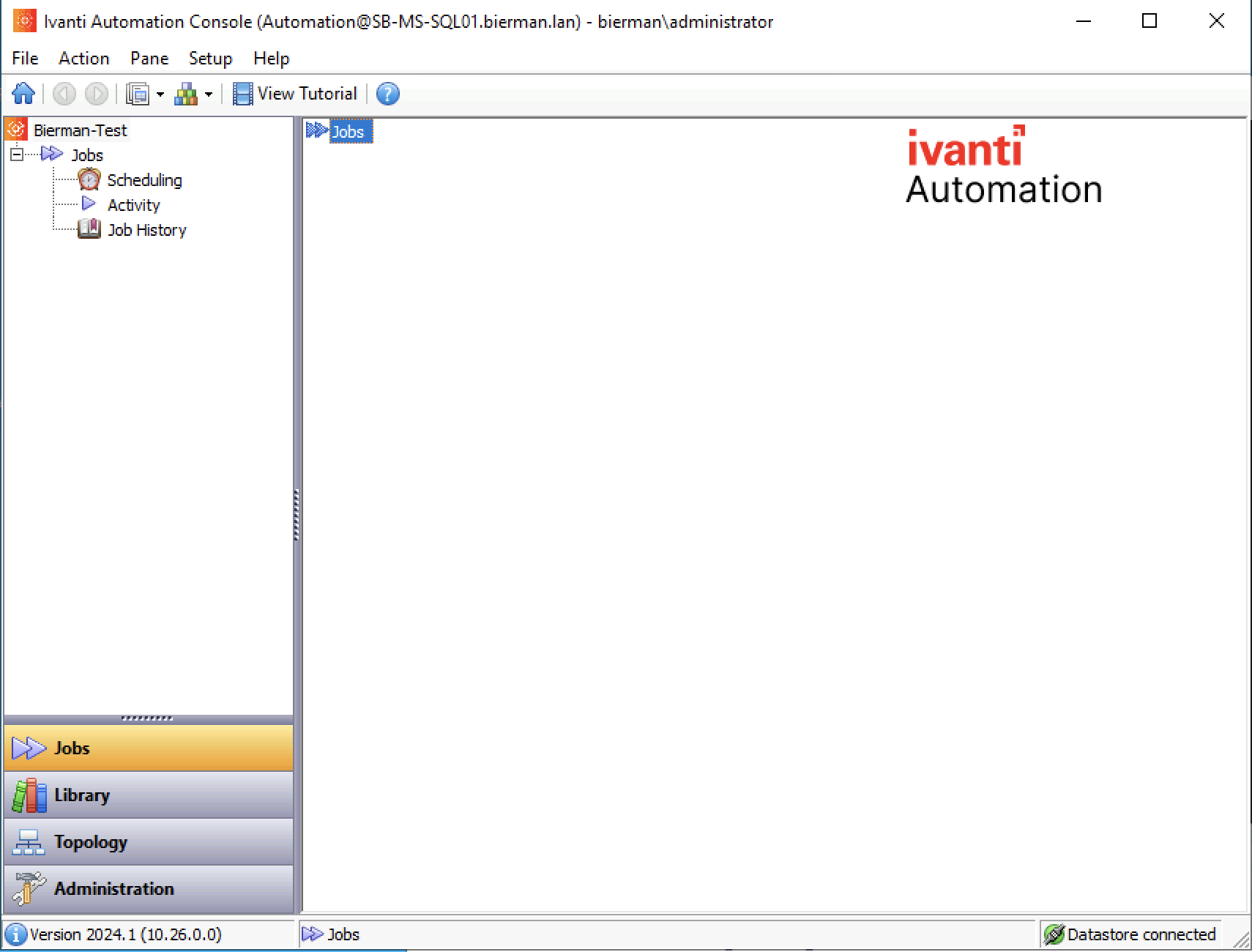
Task: Open the colored blocks dropdown arrow
Action: tap(209, 94)
